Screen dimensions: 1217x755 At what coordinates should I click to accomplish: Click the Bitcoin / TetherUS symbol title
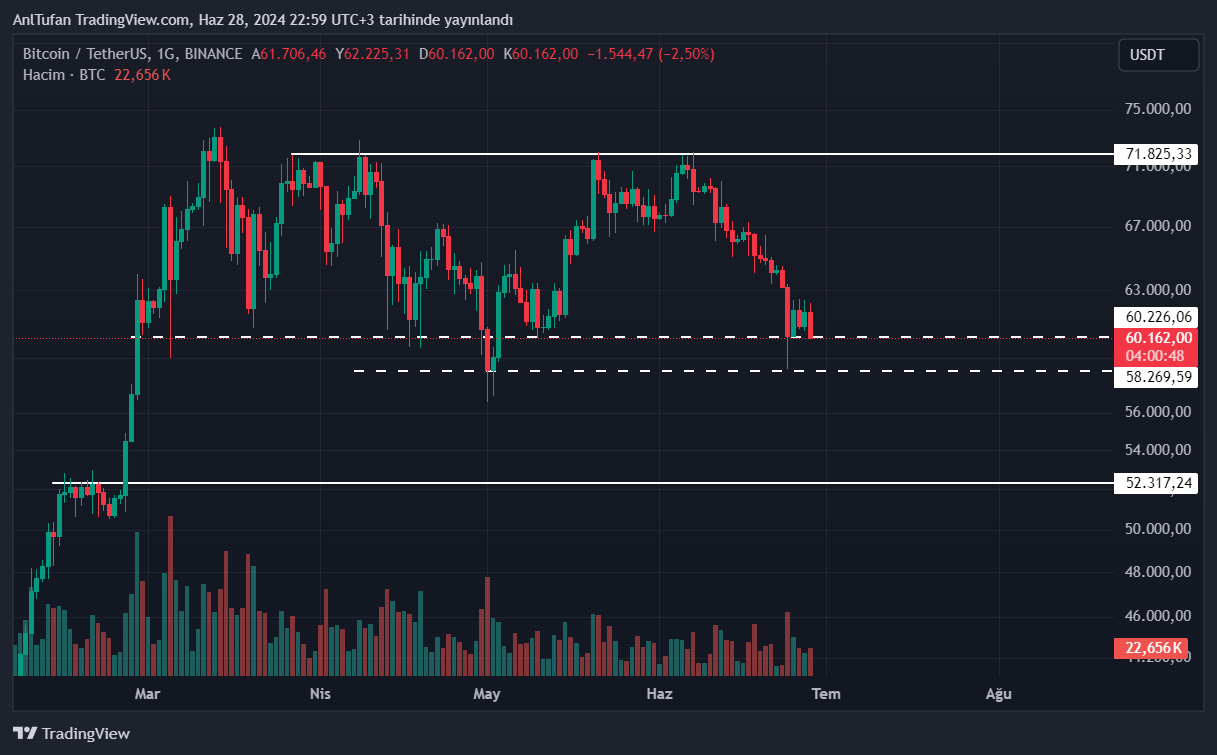click(88, 54)
